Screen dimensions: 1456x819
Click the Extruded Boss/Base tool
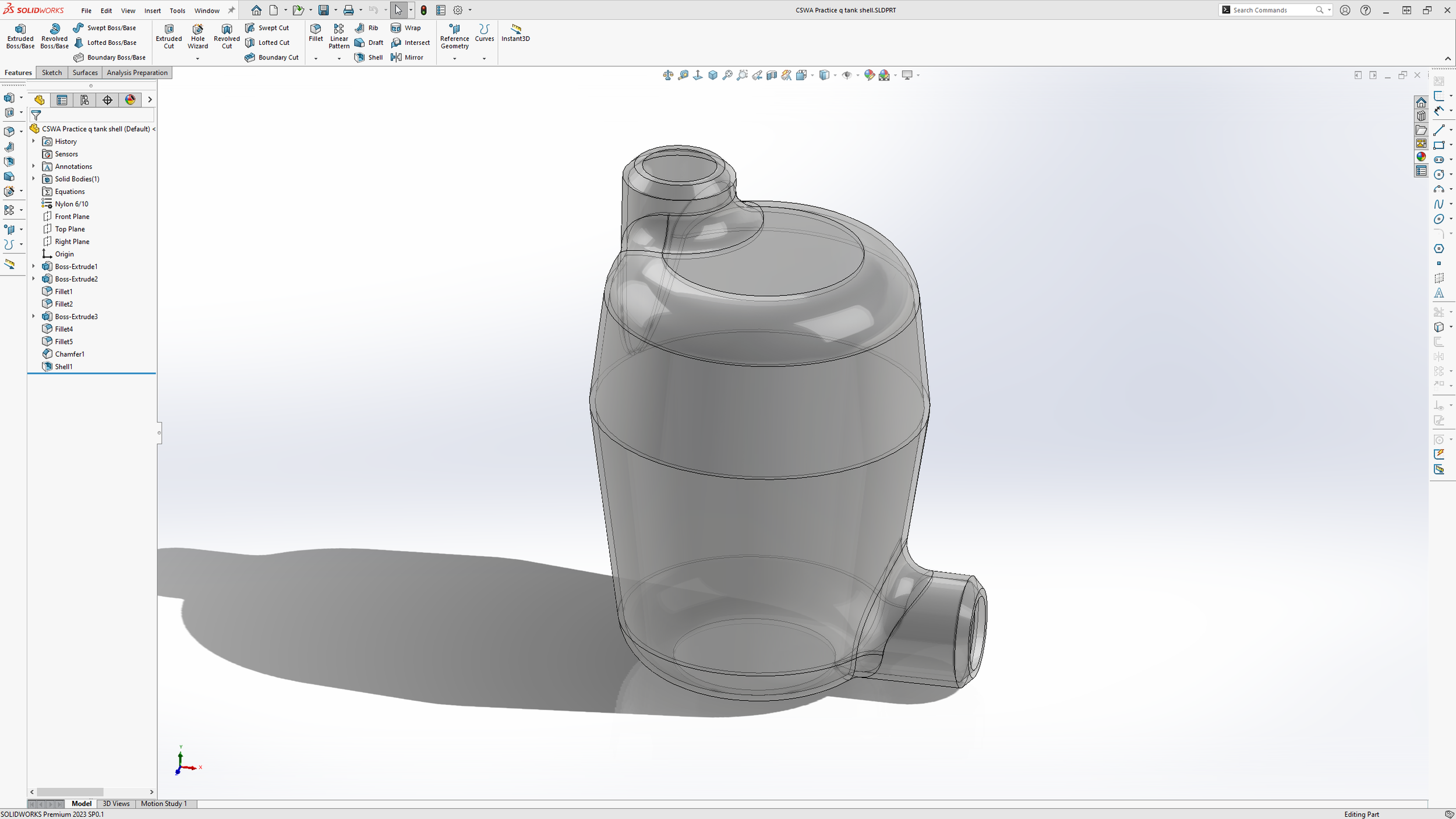[20, 36]
